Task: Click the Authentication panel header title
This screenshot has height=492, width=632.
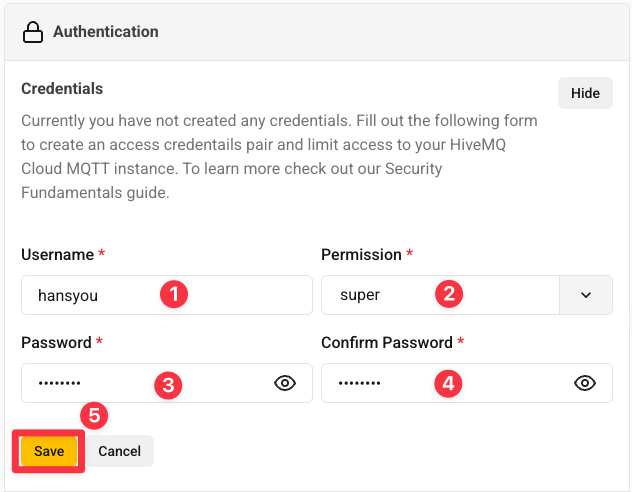Action: [105, 32]
